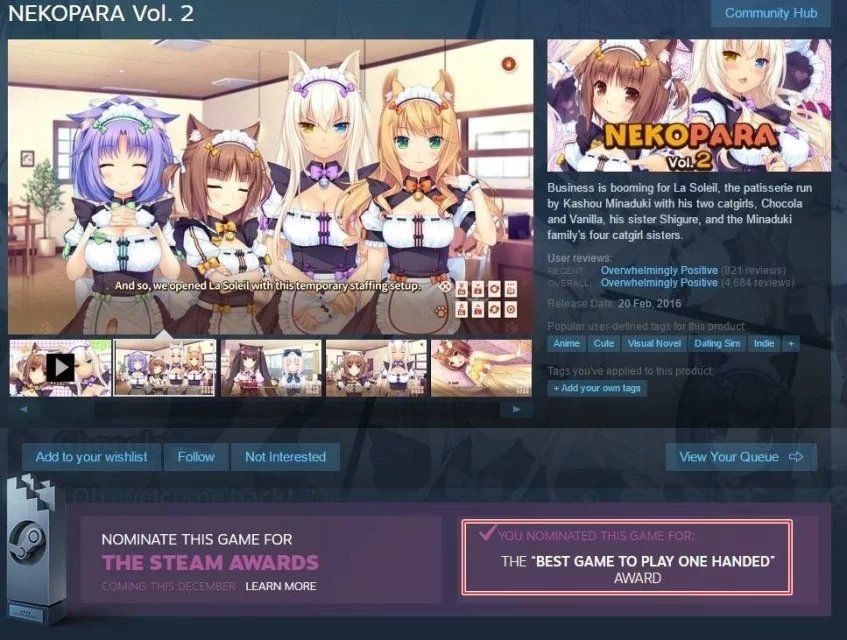Click the left arrow of the screenshot strip
Screen dimensions: 847x640
point(23,409)
